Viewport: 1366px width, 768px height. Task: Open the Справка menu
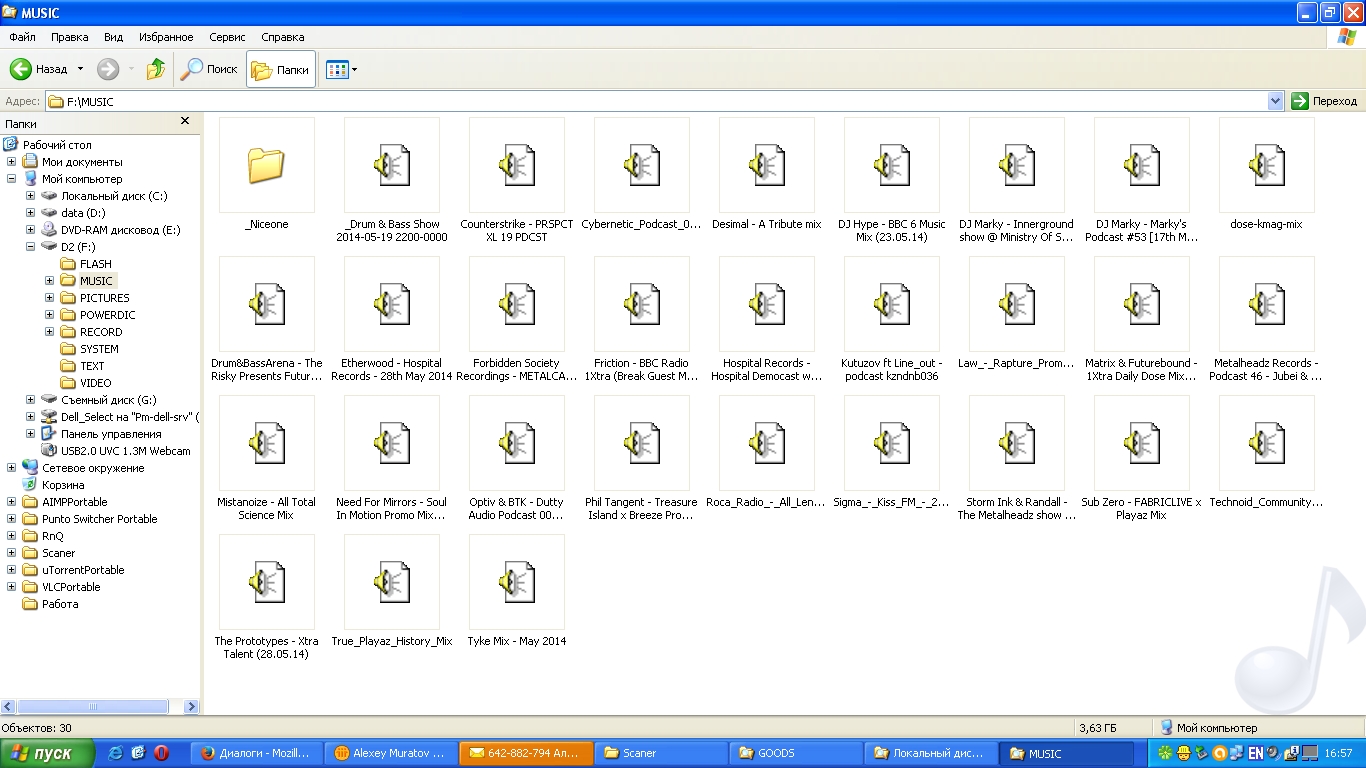coord(282,37)
